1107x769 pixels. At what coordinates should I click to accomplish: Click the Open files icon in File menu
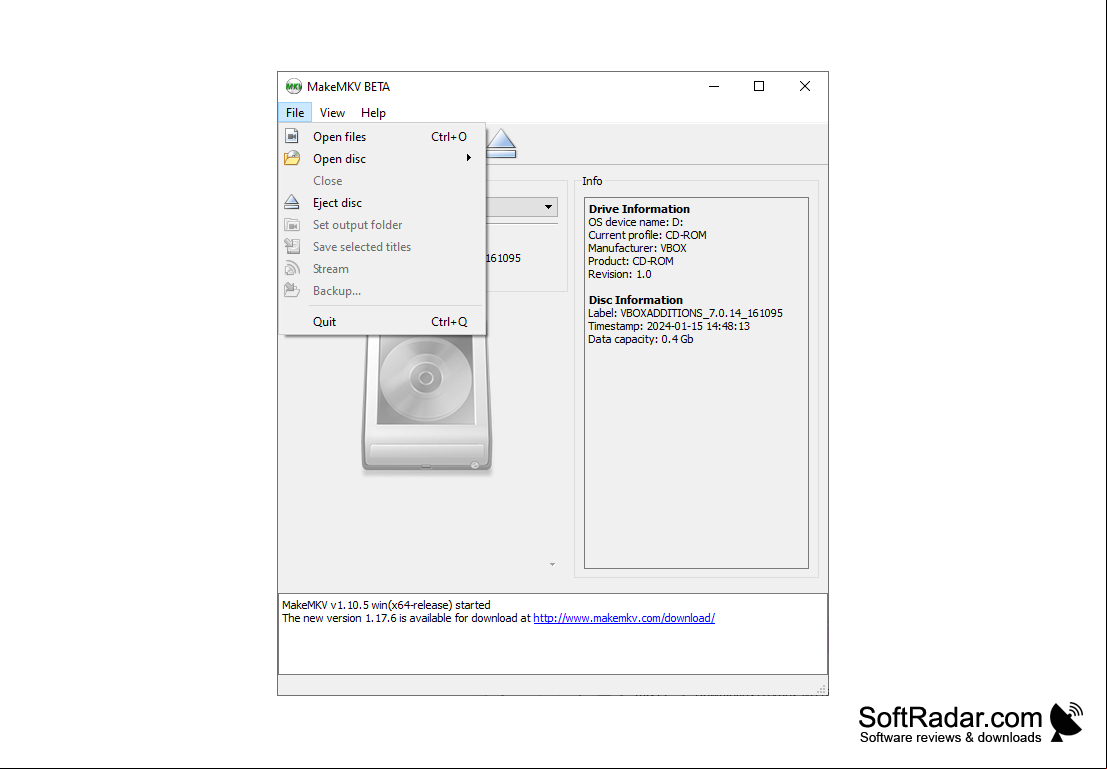pos(292,136)
